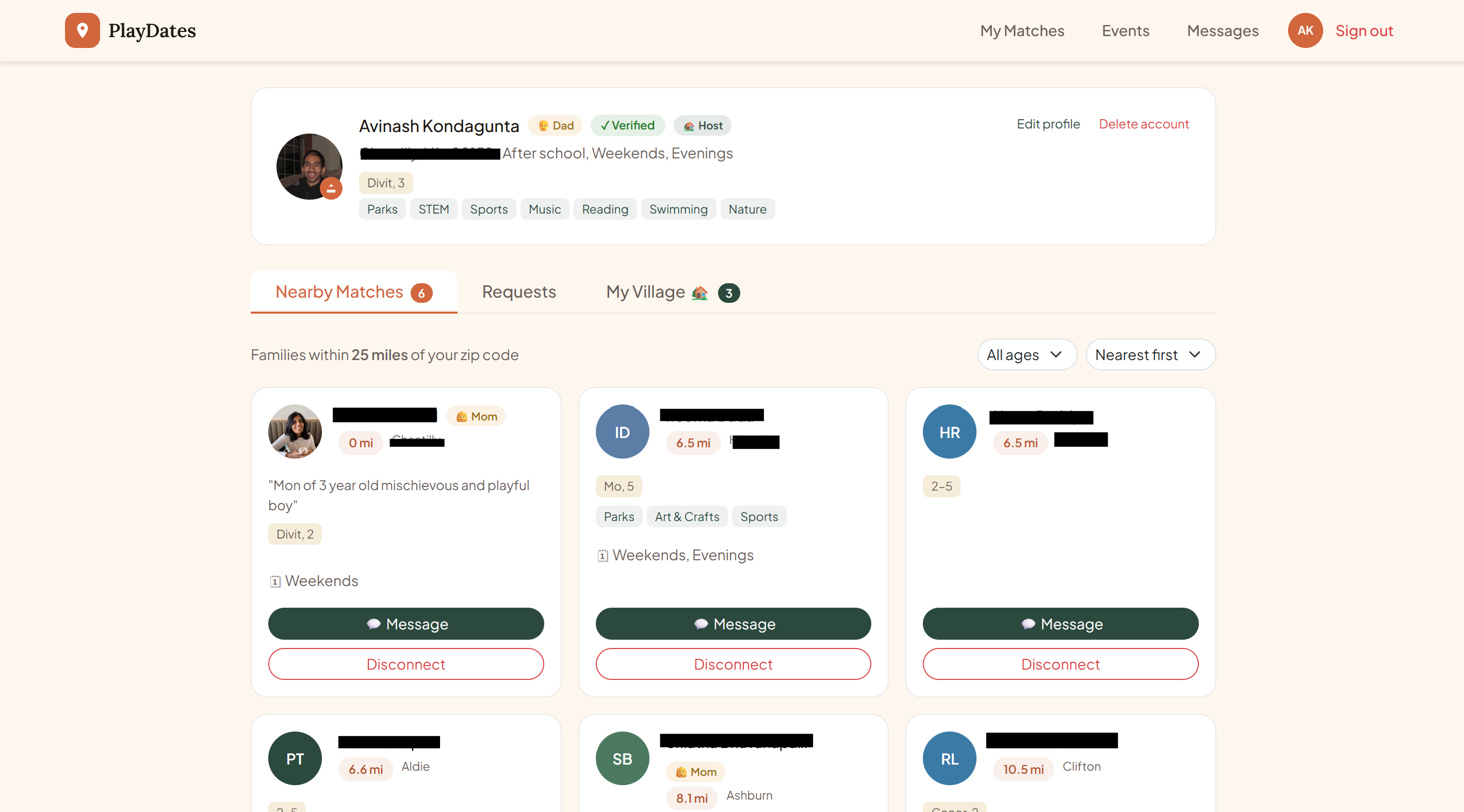Click the Mo, 5 child tag
This screenshot has height=812, width=1464.
click(619, 486)
